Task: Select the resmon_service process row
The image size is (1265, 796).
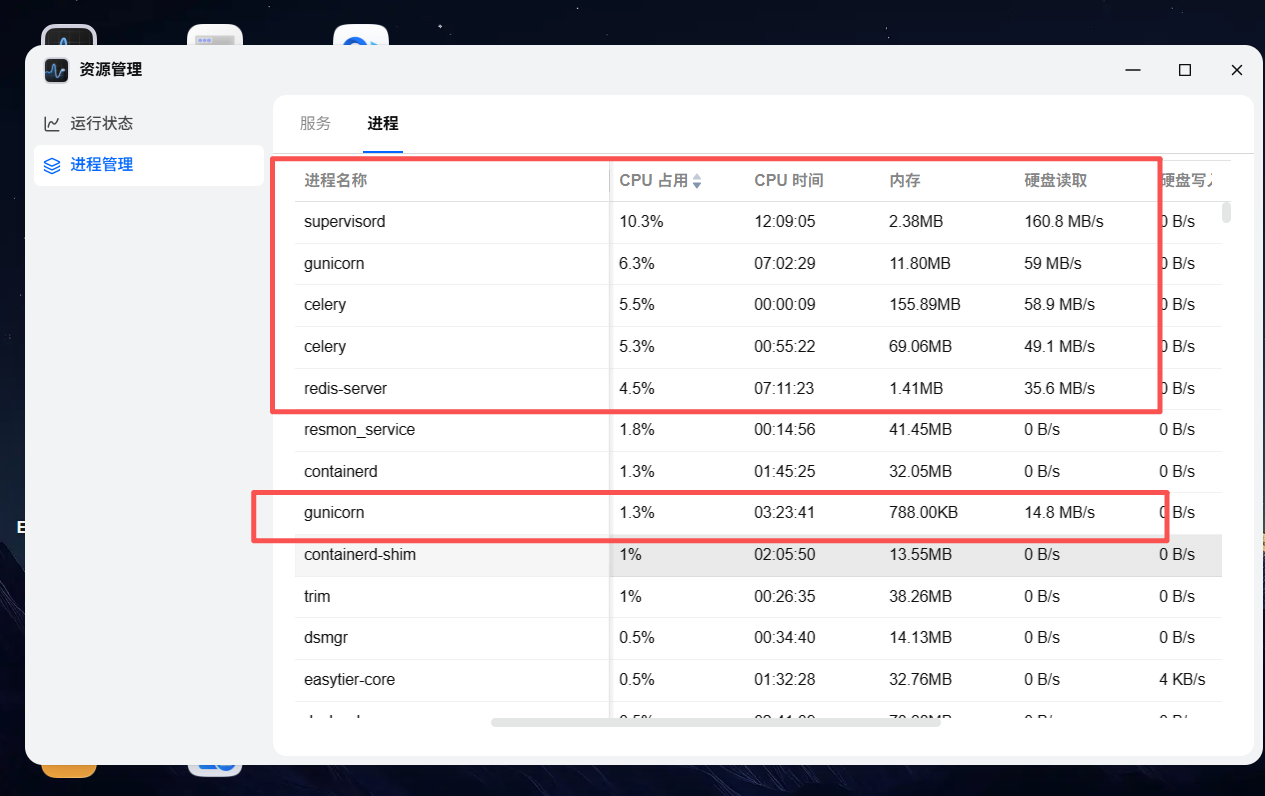Action: click(758, 430)
